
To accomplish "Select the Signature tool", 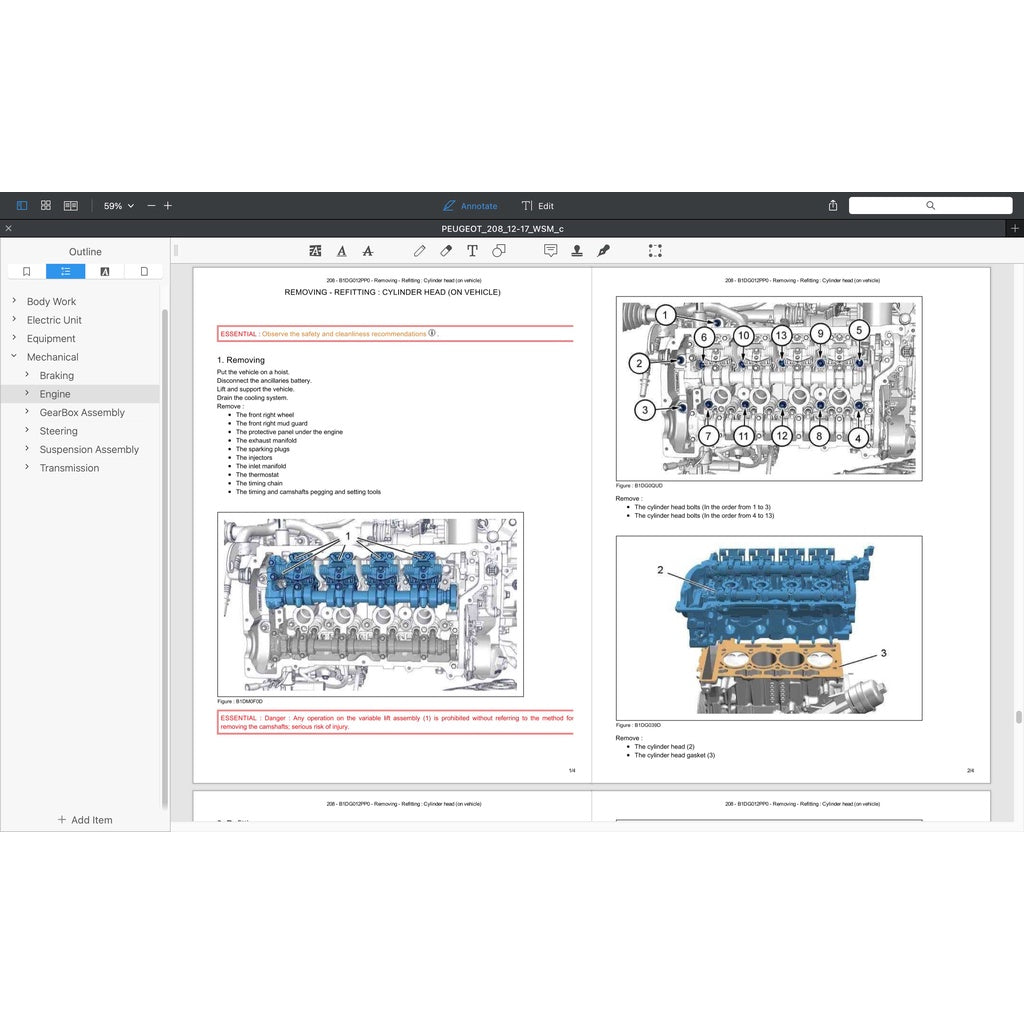I will point(603,250).
